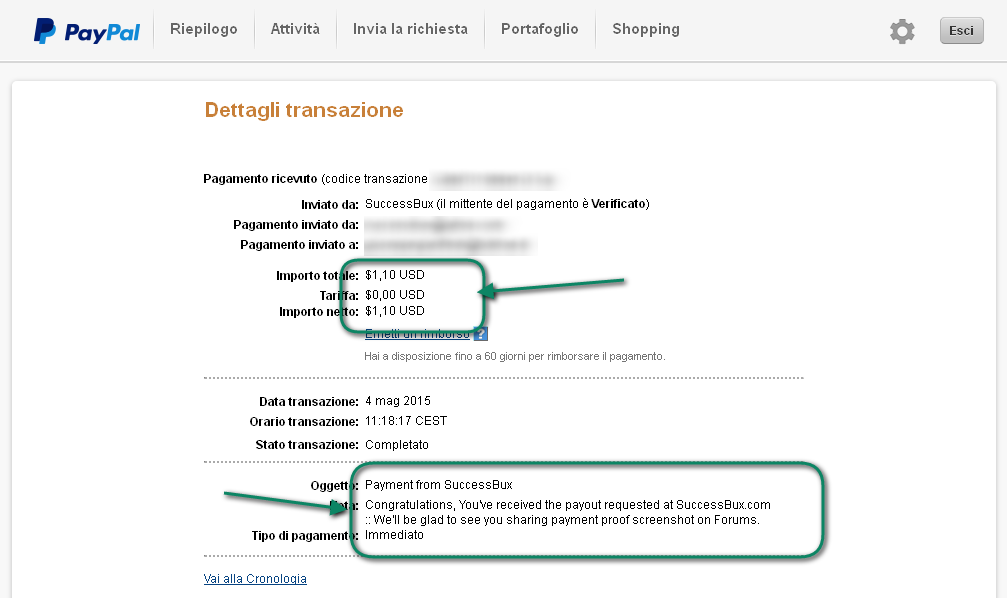
Task: Select the Congratulations note text line
Action: pos(568,505)
